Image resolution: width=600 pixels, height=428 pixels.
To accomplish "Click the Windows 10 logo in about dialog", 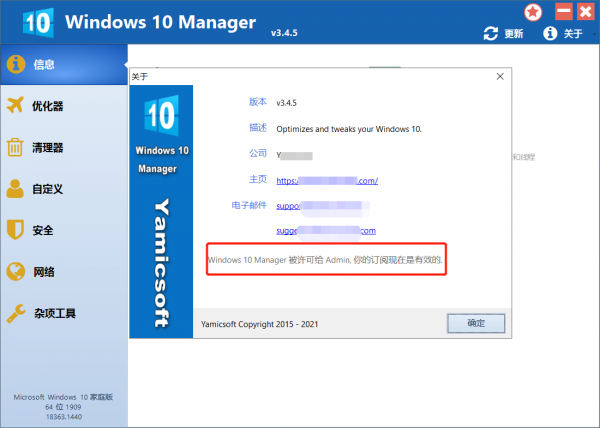I will [161, 116].
